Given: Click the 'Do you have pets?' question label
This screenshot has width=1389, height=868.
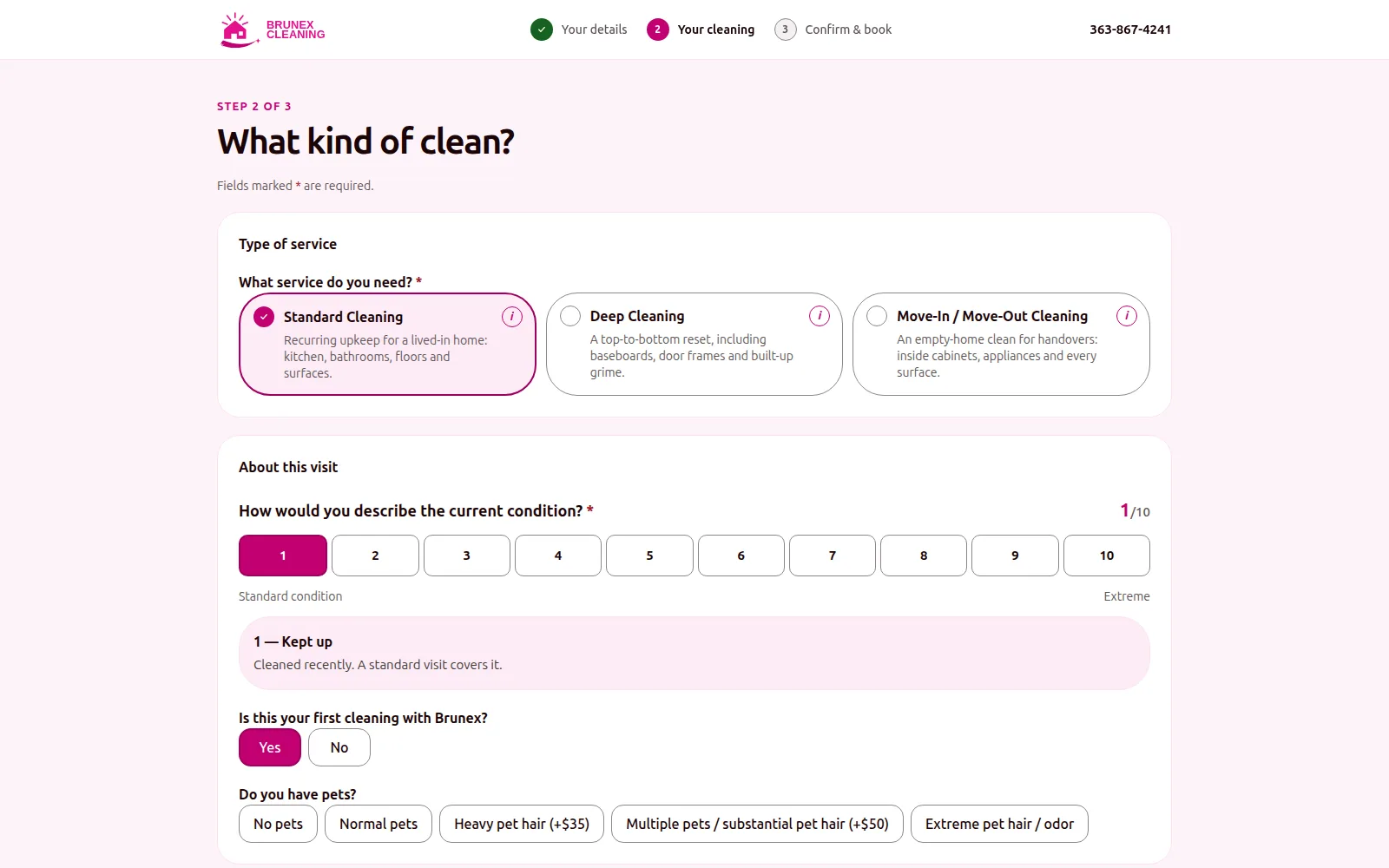Looking at the screenshot, I should coord(298,794).
